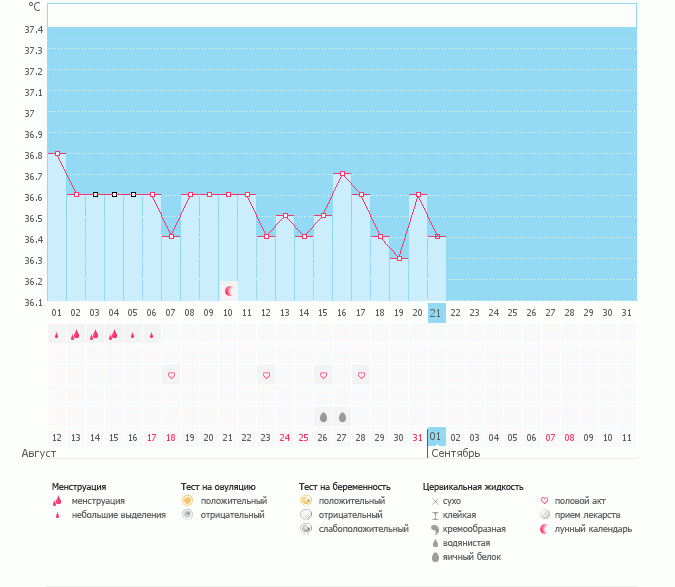Click the cervical fluid icon on cycle day 16
The height and width of the screenshot is (587, 675).
(342, 416)
